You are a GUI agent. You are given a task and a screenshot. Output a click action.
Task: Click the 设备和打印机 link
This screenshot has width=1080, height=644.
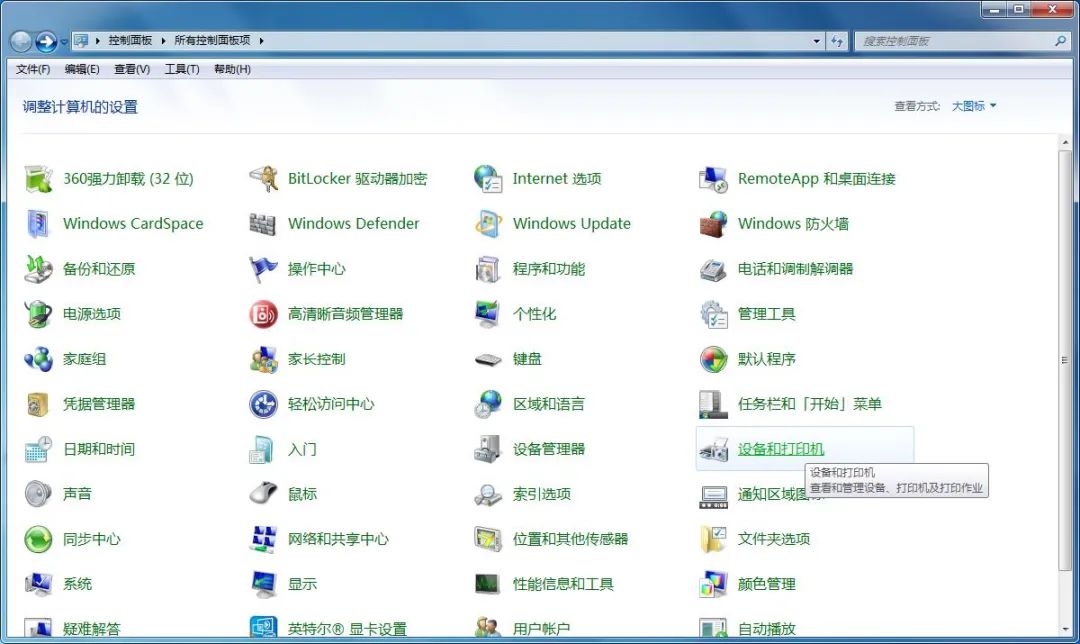pyautogui.click(x=781, y=449)
